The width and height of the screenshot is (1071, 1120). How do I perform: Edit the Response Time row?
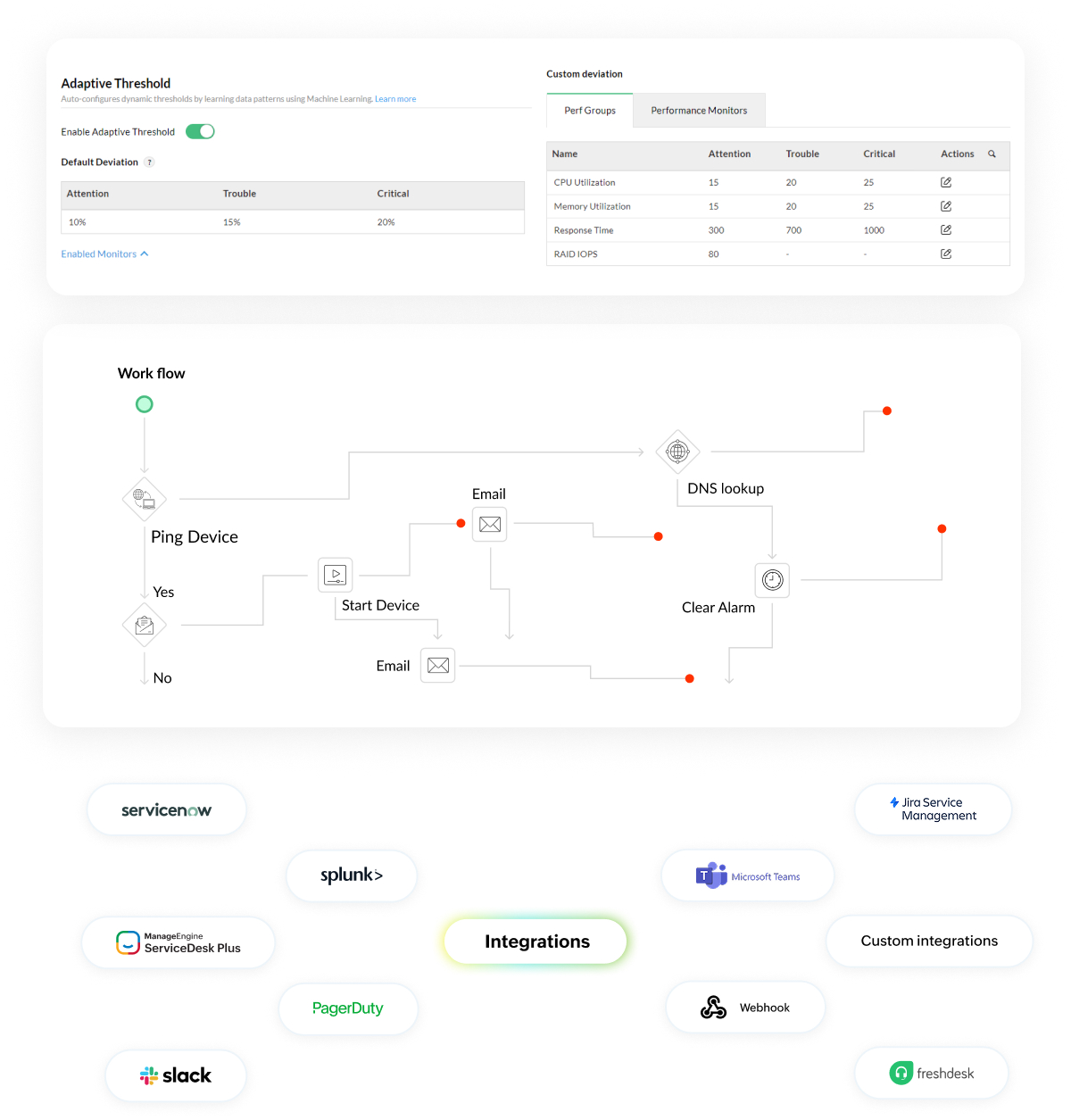[946, 230]
